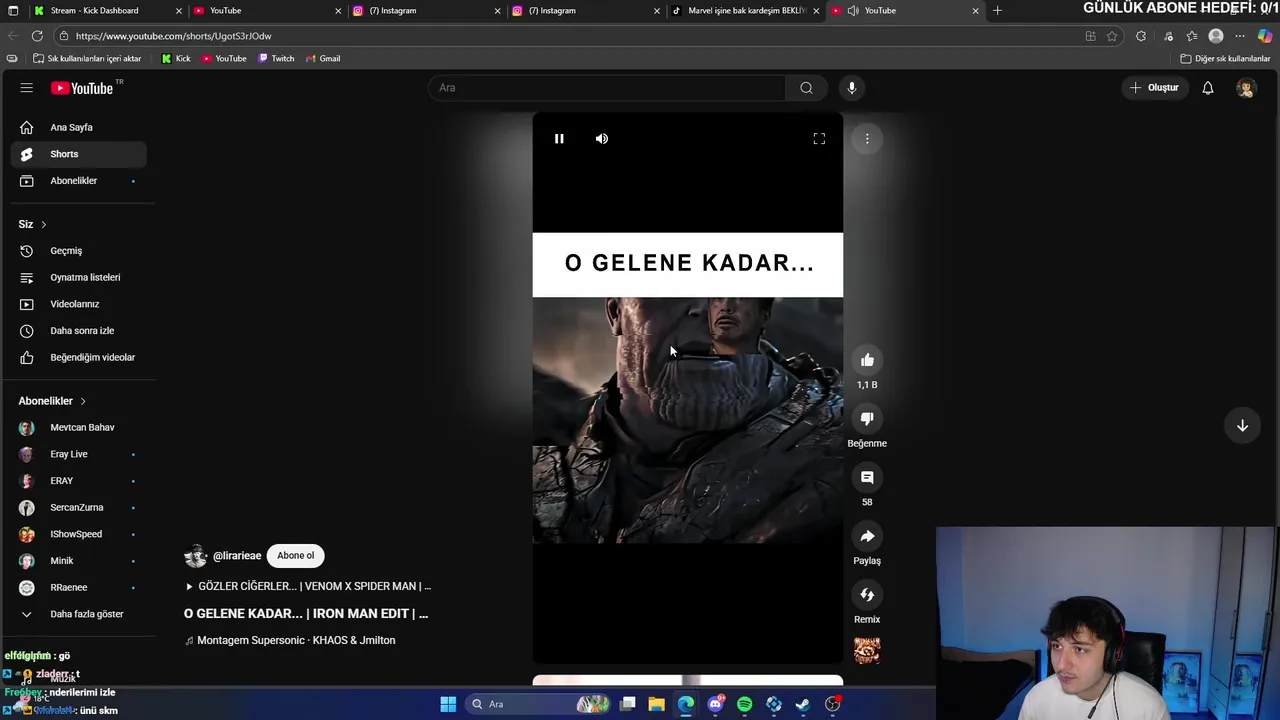This screenshot has height=720, width=1280.
Task: Open SercanZurna channel subscription
Action: [x=79, y=507]
